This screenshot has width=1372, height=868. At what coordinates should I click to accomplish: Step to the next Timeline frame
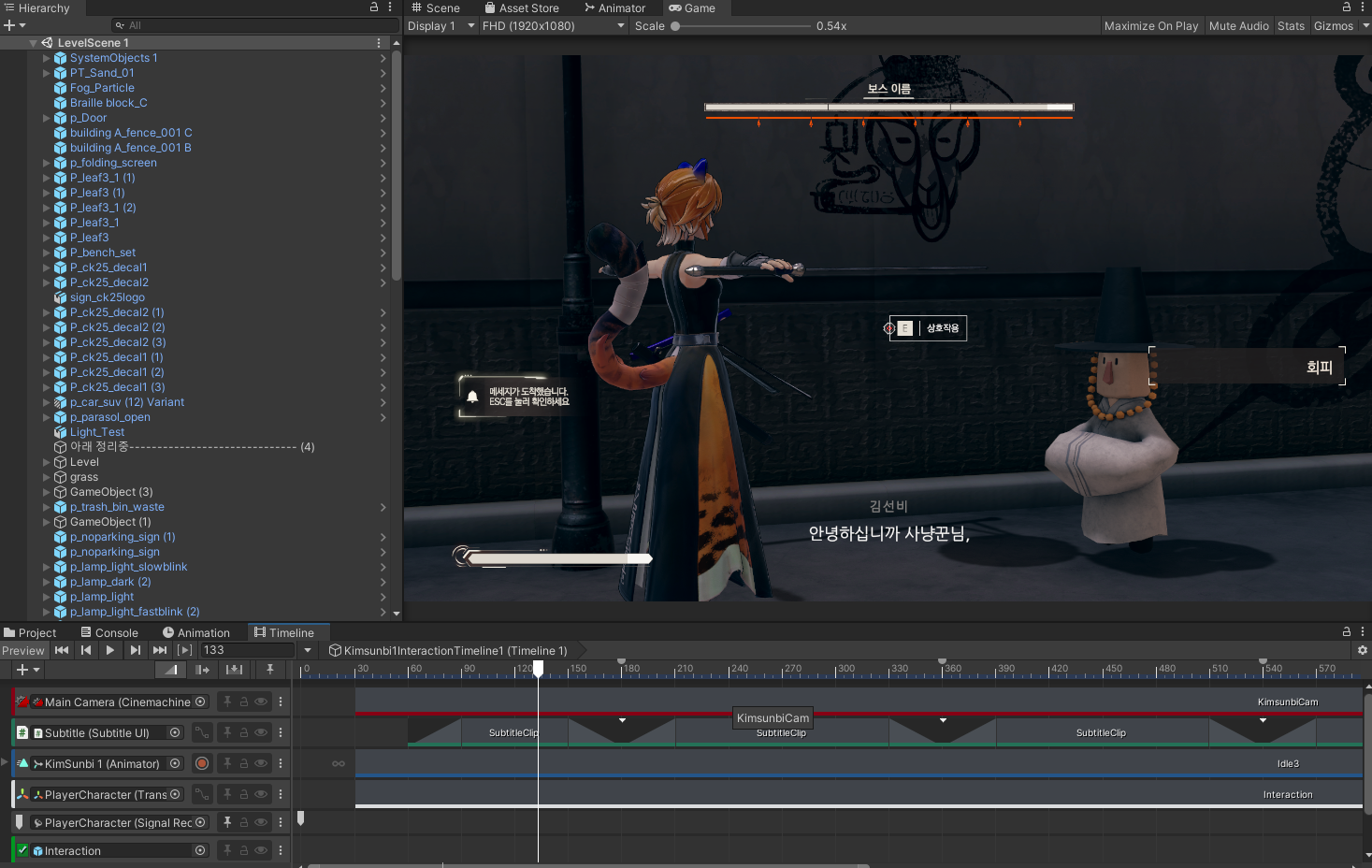pyautogui.click(x=136, y=650)
